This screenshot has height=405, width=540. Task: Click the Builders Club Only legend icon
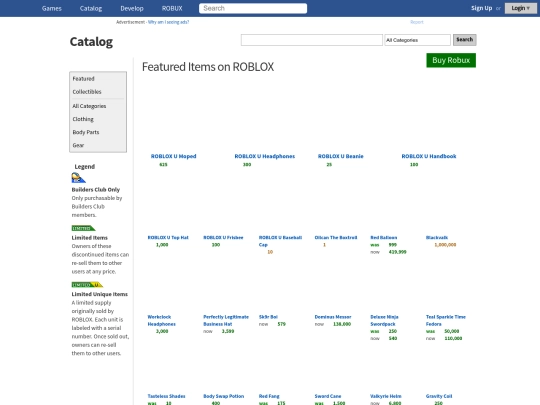(x=79, y=178)
